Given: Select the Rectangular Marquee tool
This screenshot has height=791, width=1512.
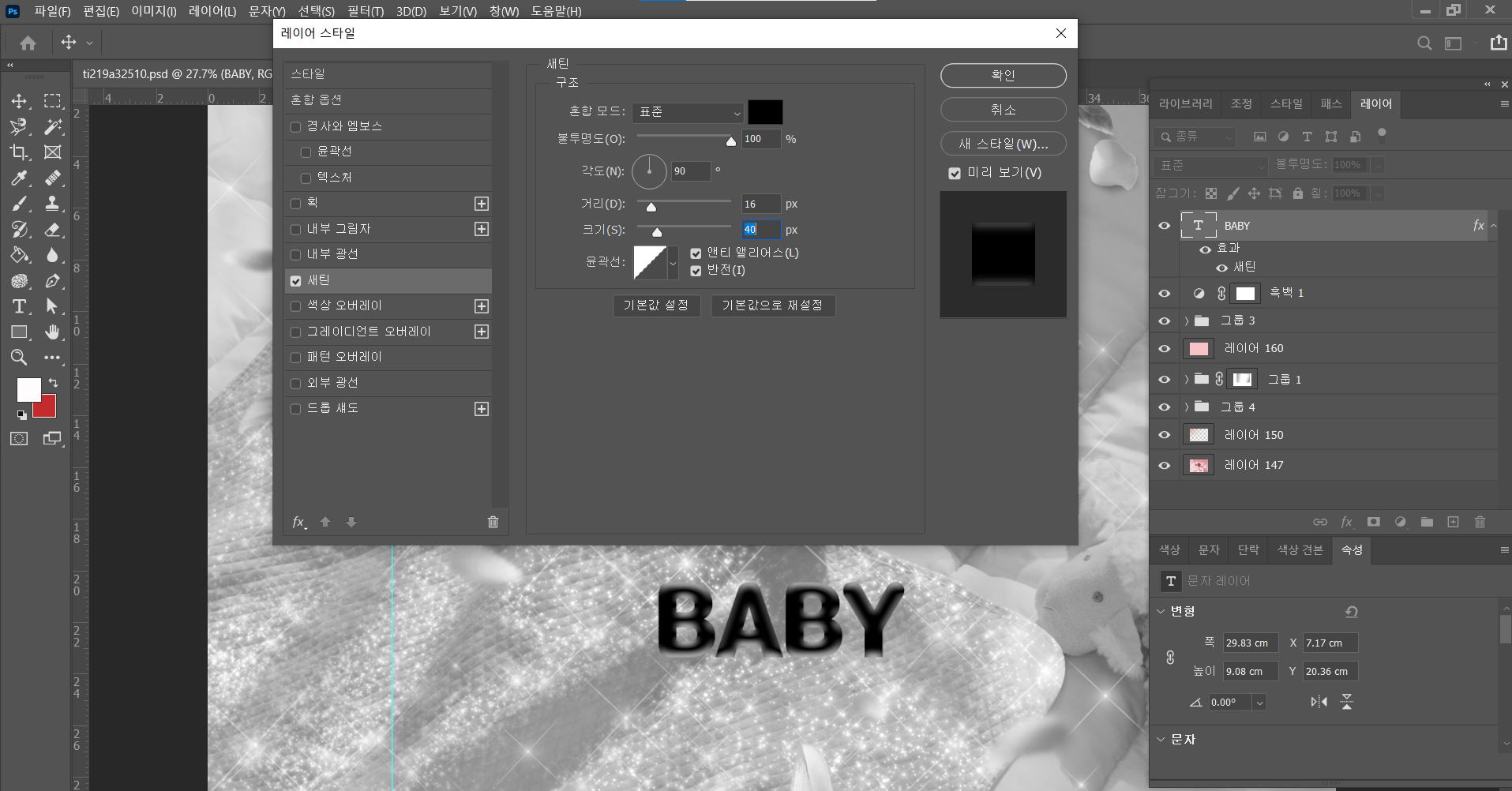Looking at the screenshot, I should click(x=52, y=101).
